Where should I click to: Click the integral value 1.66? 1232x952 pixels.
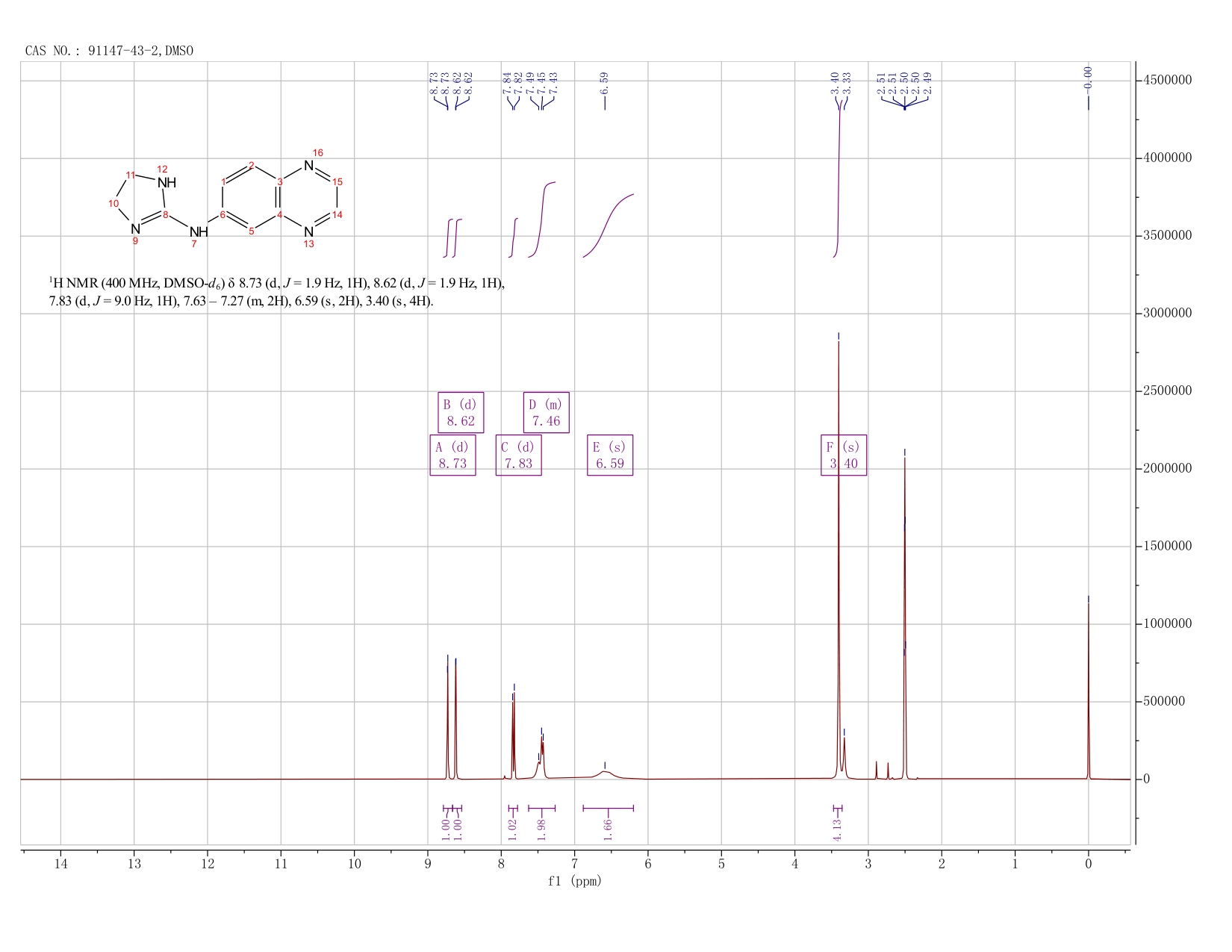(608, 829)
